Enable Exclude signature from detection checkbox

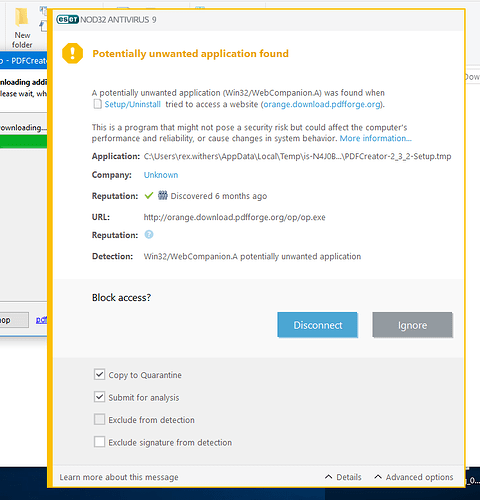pyautogui.click(x=99, y=442)
